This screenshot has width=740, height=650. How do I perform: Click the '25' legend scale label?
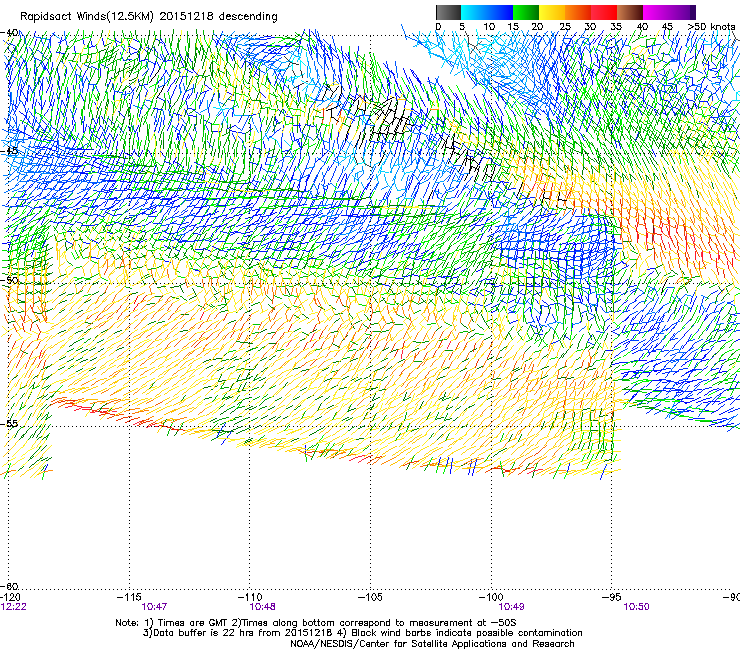(x=565, y=27)
